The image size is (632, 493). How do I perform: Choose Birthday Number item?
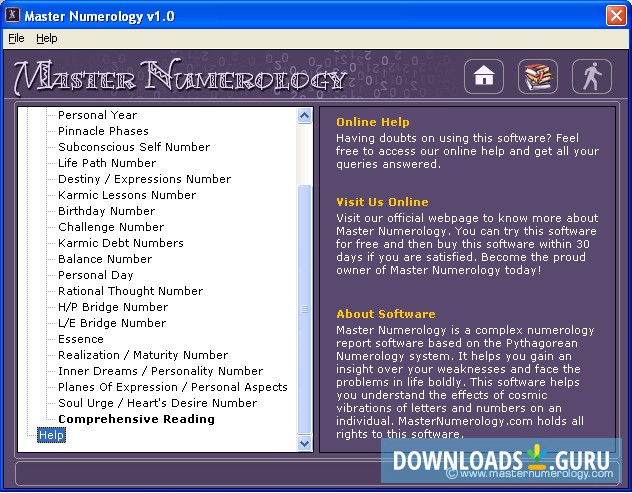[x=106, y=211]
